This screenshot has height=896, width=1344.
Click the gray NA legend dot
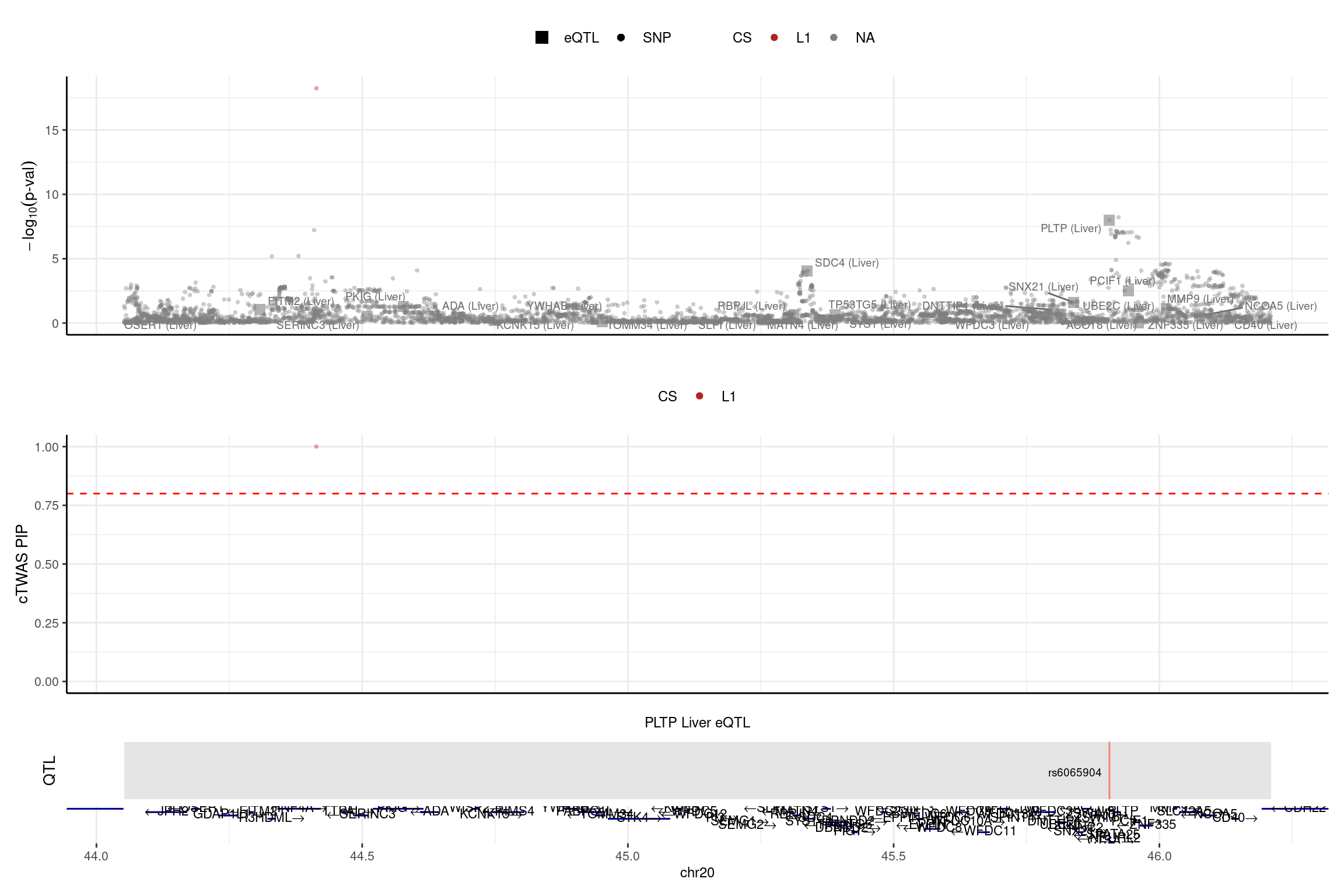[834, 38]
